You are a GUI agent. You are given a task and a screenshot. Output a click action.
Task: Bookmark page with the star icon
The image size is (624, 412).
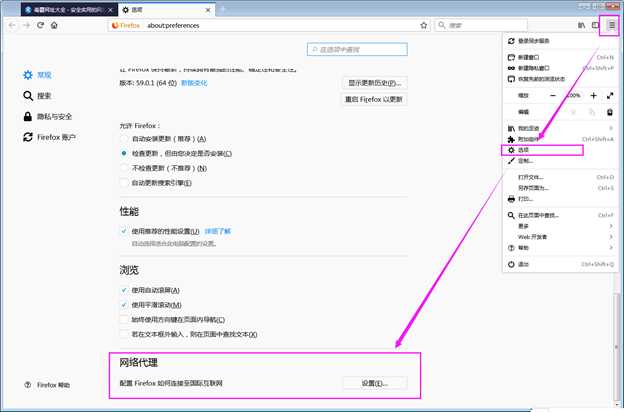pyautogui.click(x=423, y=25)
